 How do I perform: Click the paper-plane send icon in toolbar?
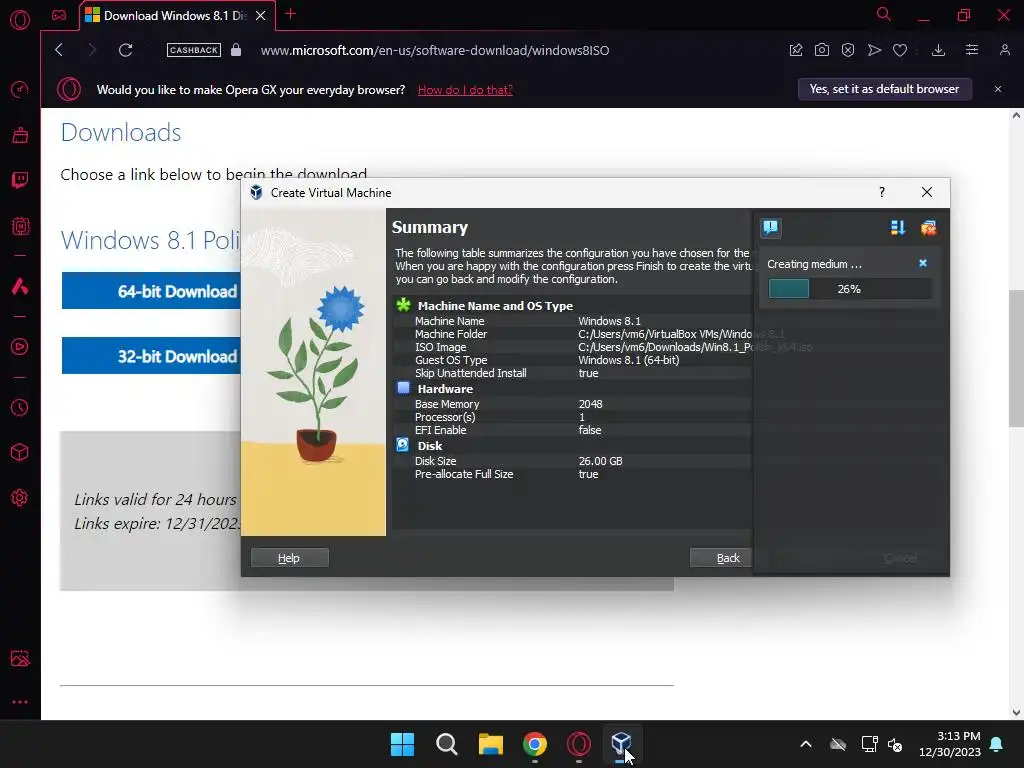[874, 50]
